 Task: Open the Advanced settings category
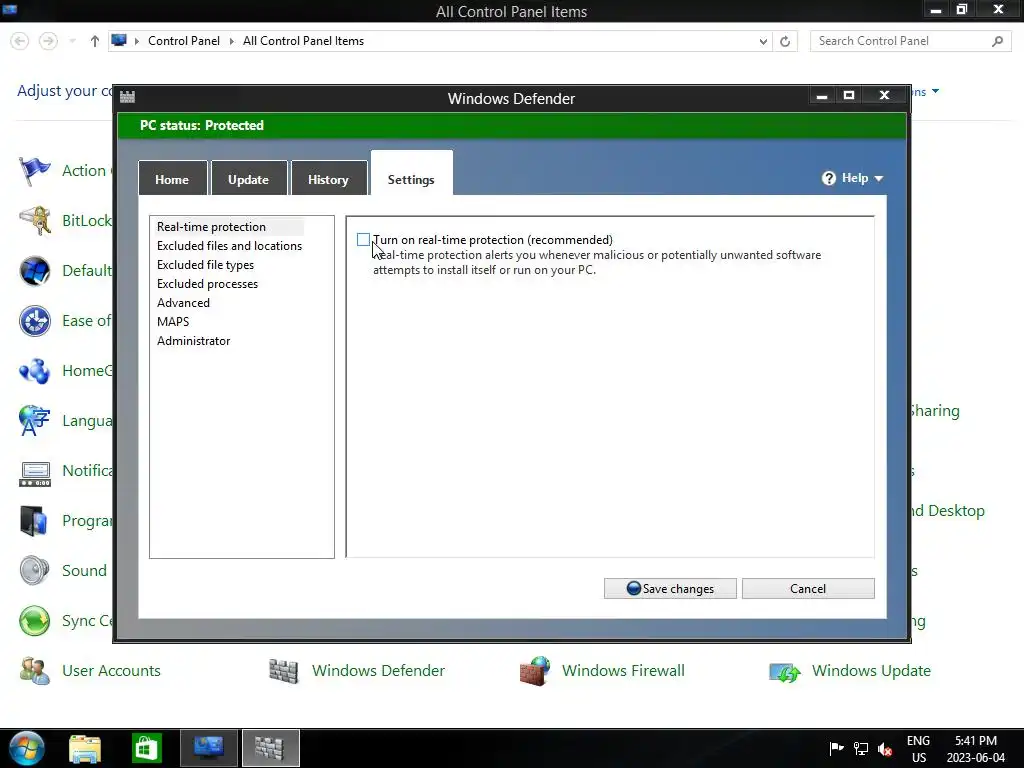click(183, 302)
